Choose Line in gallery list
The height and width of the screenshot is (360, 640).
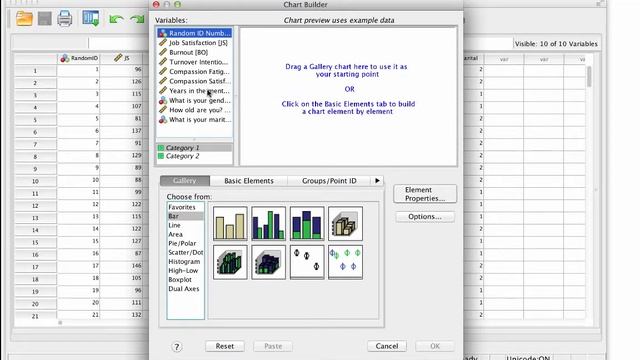[185, 225]
